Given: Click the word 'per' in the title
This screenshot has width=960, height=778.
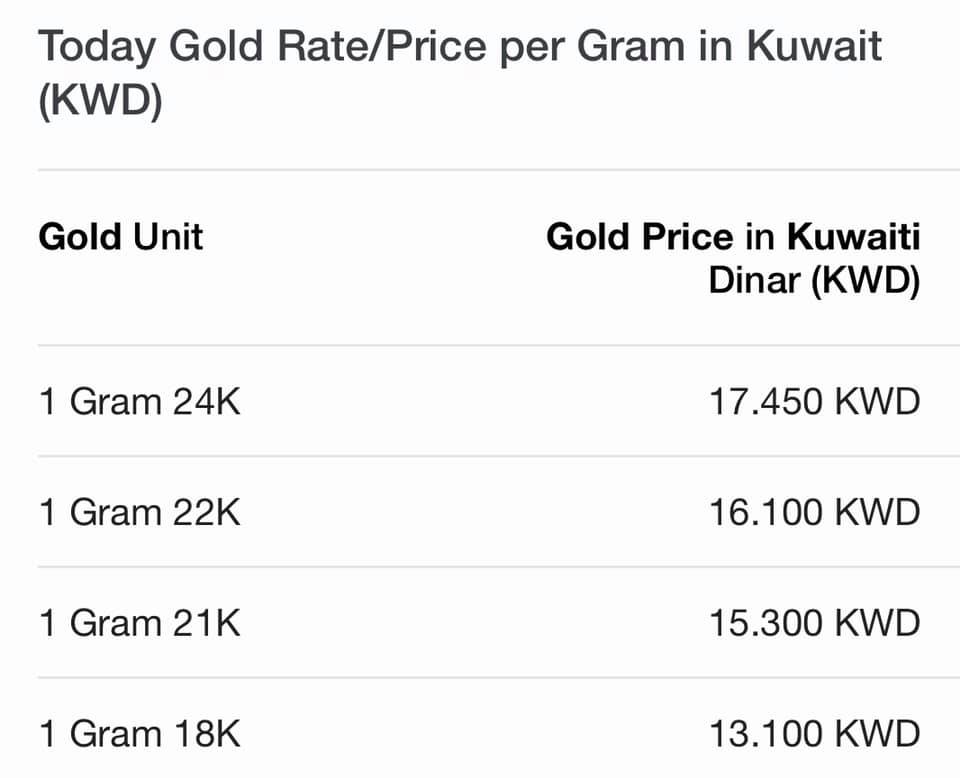Looking at the screenshot, I should [532, 50].
